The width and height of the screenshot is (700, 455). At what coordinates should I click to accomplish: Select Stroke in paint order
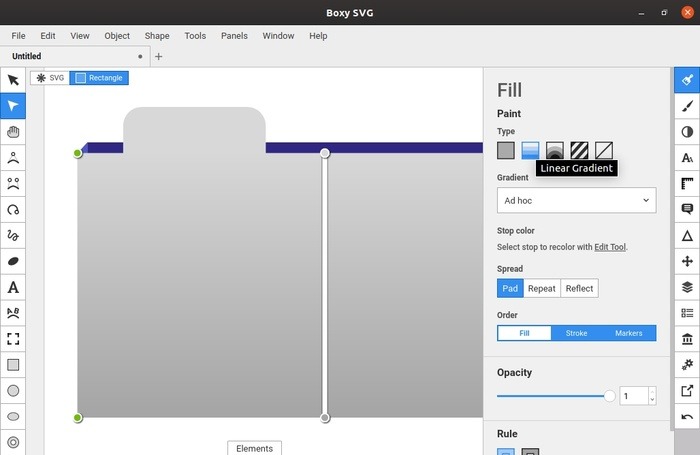tap(576, 333)
